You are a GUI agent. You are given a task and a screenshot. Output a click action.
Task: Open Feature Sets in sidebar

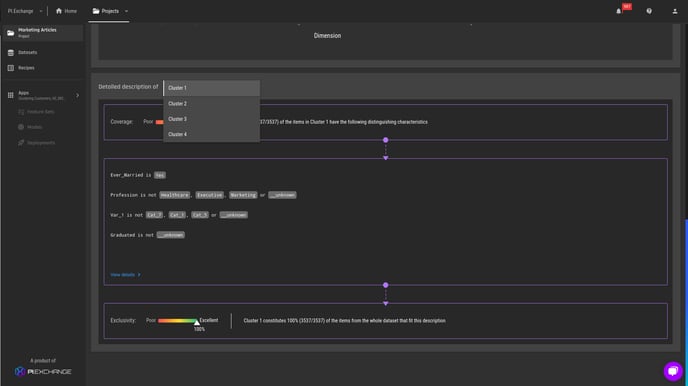pyautogui.click(x=40, y=112)
